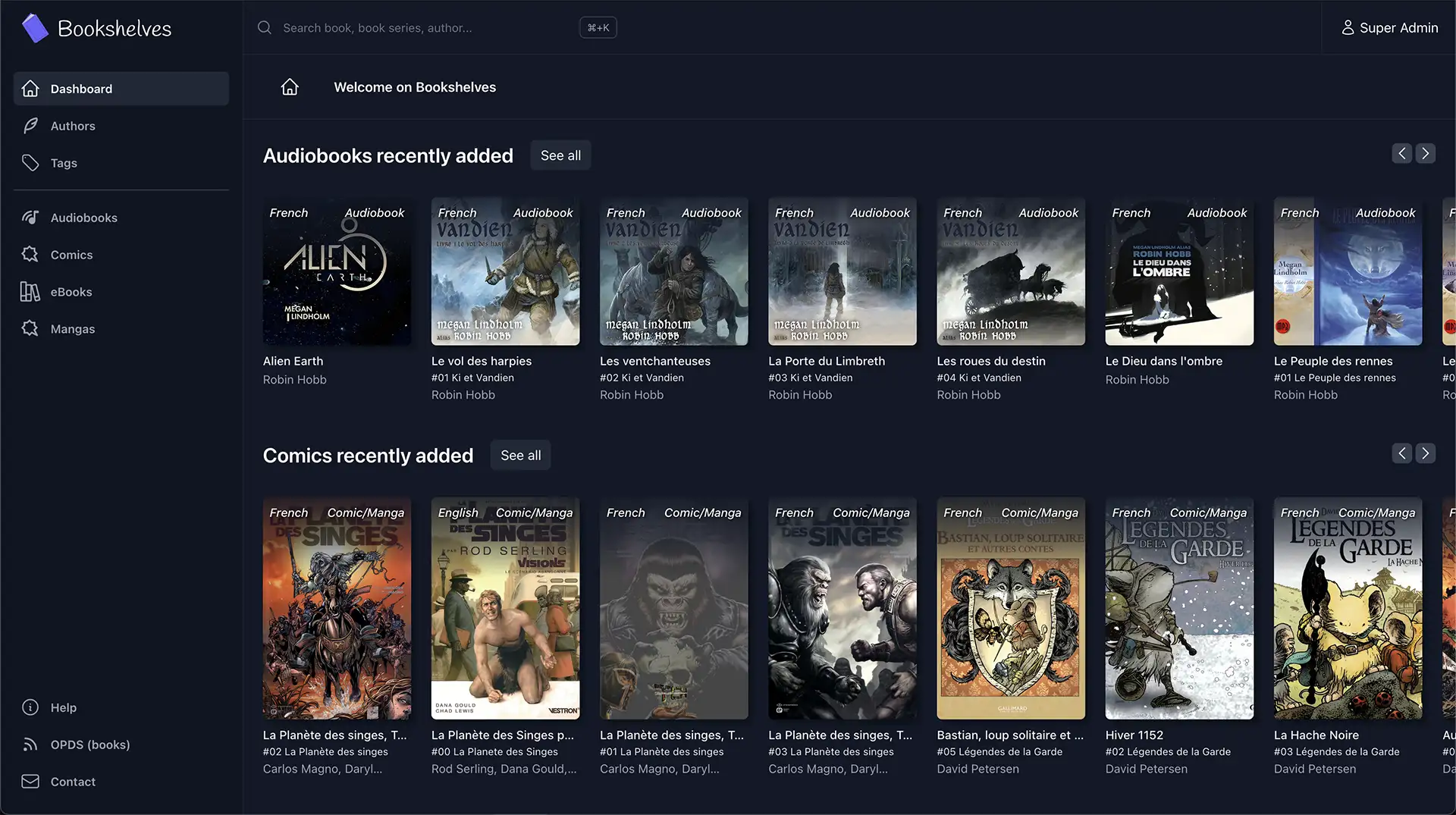Navigate to Mangas section
1456x815 pixels.
point(73,329)
